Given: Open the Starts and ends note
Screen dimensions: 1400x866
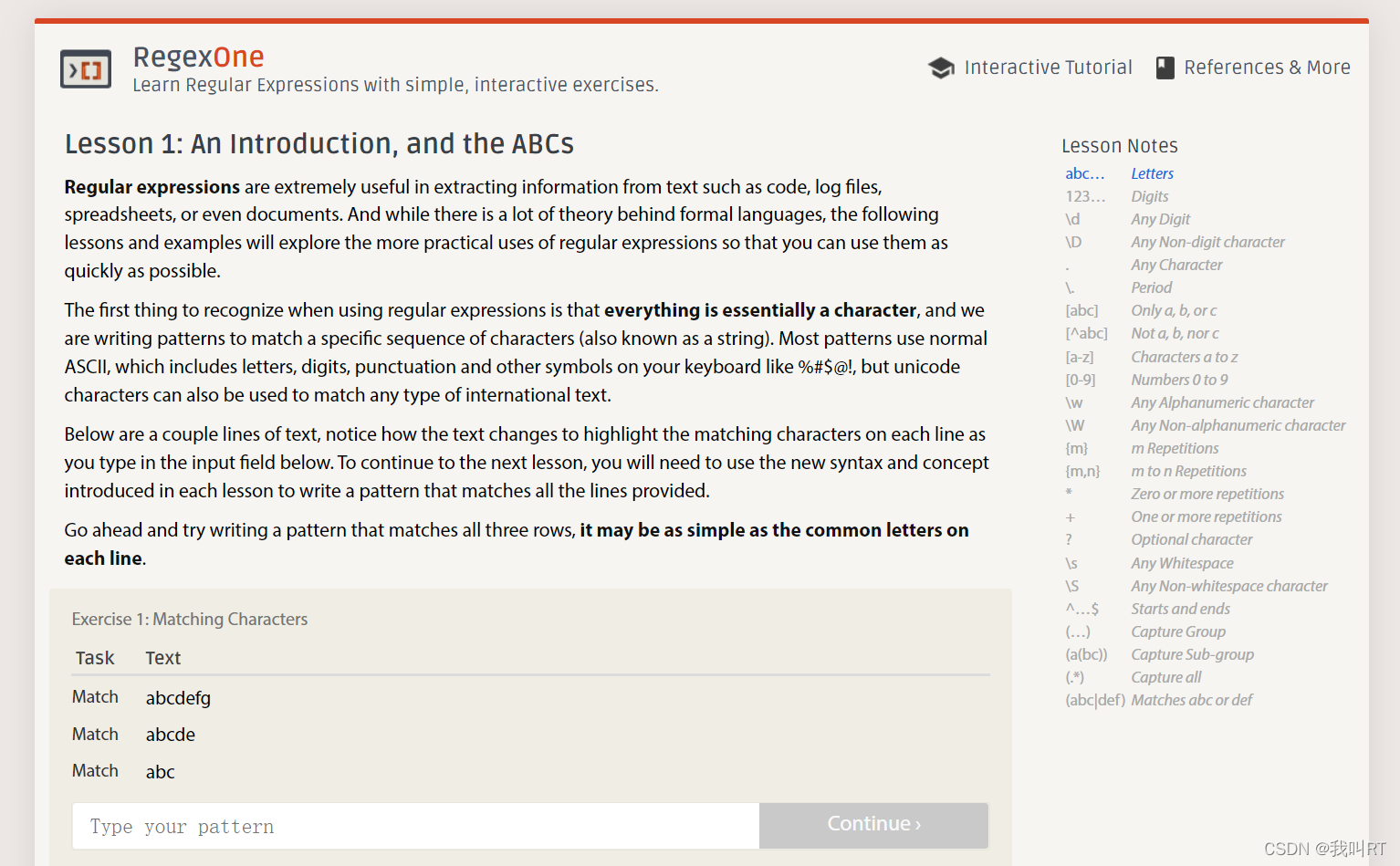Looking at the screenshot, I should pyautogui.click(x=1180, y=609).
